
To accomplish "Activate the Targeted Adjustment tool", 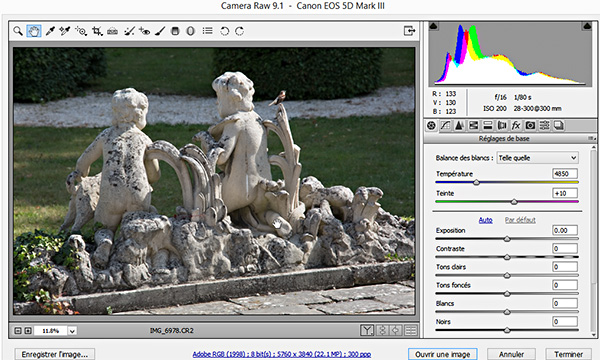I will coord(81,31).
